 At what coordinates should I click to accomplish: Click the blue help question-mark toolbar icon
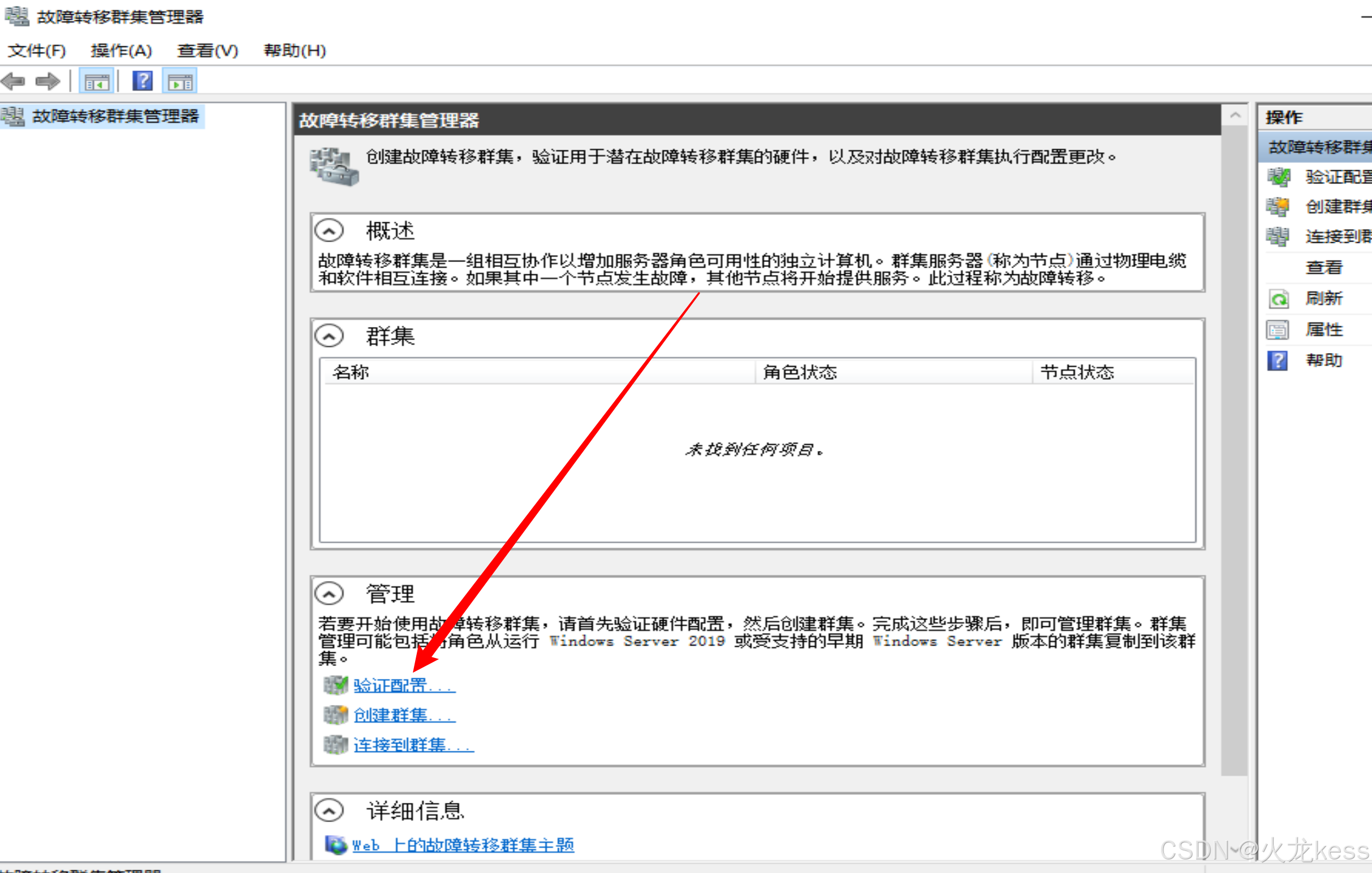[x=142, y=81]
